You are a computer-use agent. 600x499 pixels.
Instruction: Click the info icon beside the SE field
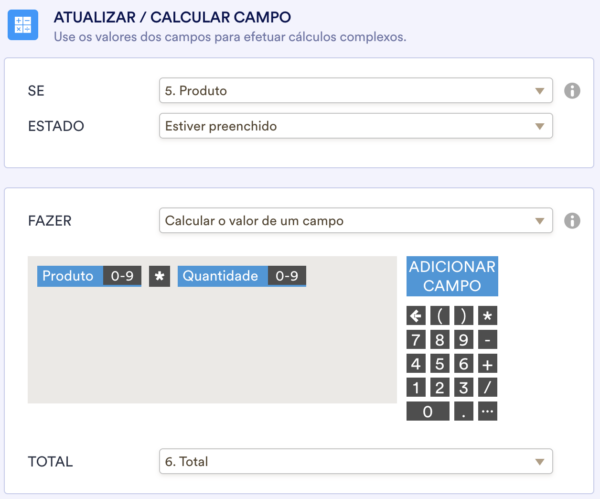(x=572, y=91)
